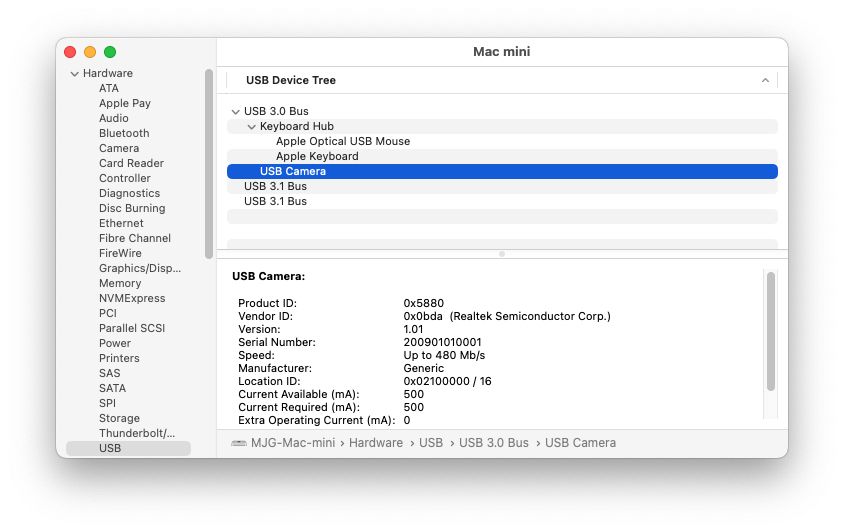Collapse the Hardware section chevron in sidebar
Viewport: 844px width, 532px height.
74,74
